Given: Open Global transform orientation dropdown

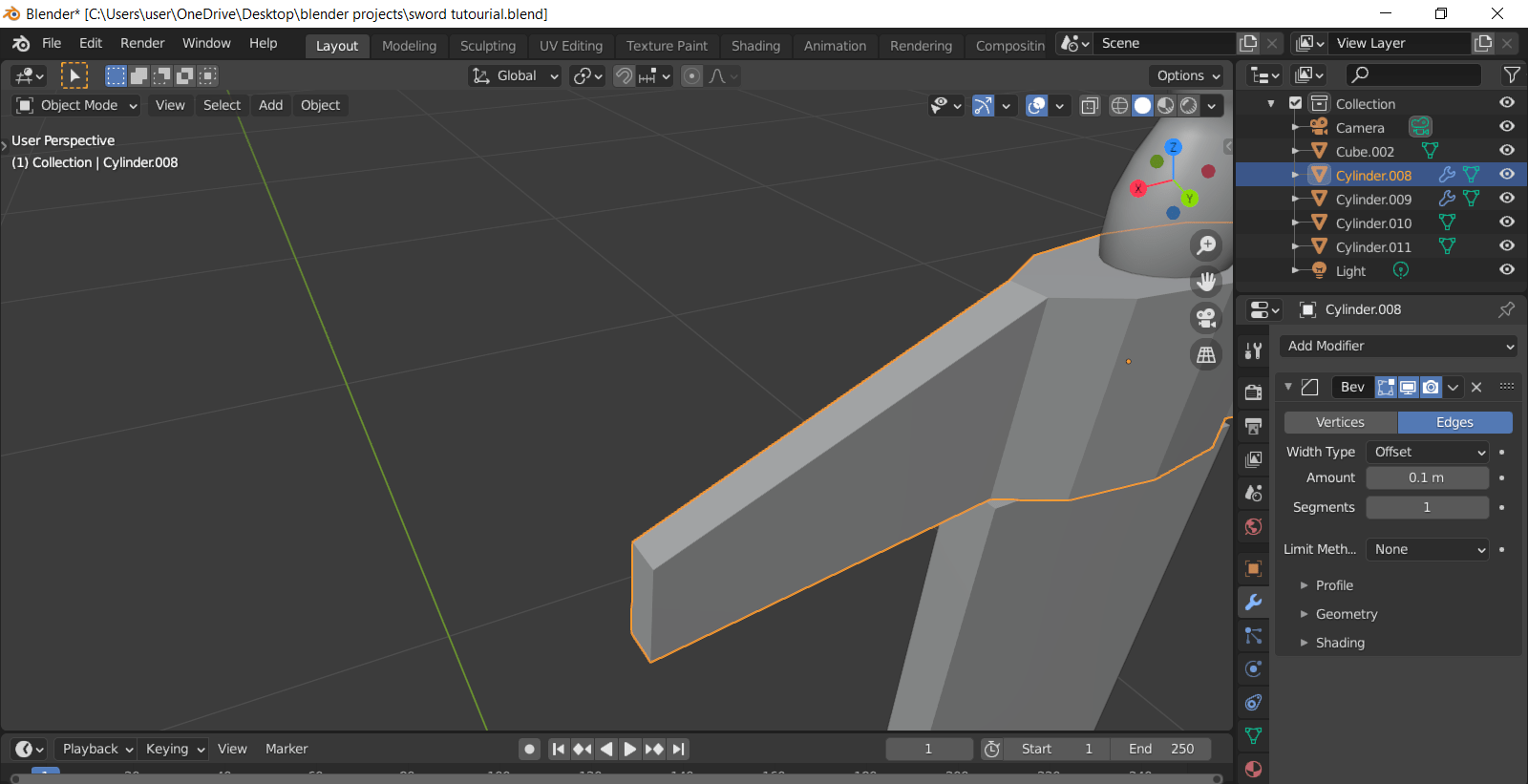Looking at the screenshot, I should (515, 75).
